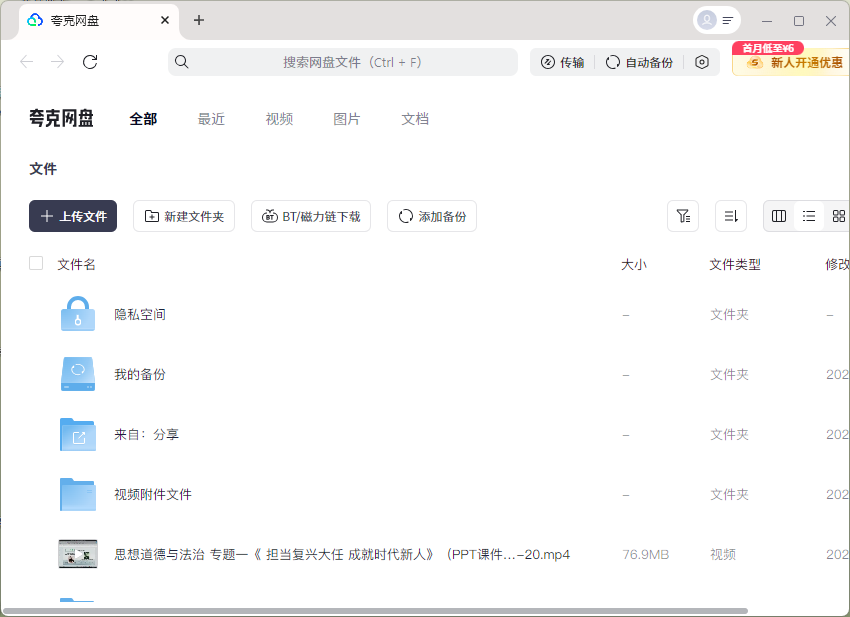850x617 pixels.
Task: Check the select-all files checkbox
Action: click(x=36, y=263)
